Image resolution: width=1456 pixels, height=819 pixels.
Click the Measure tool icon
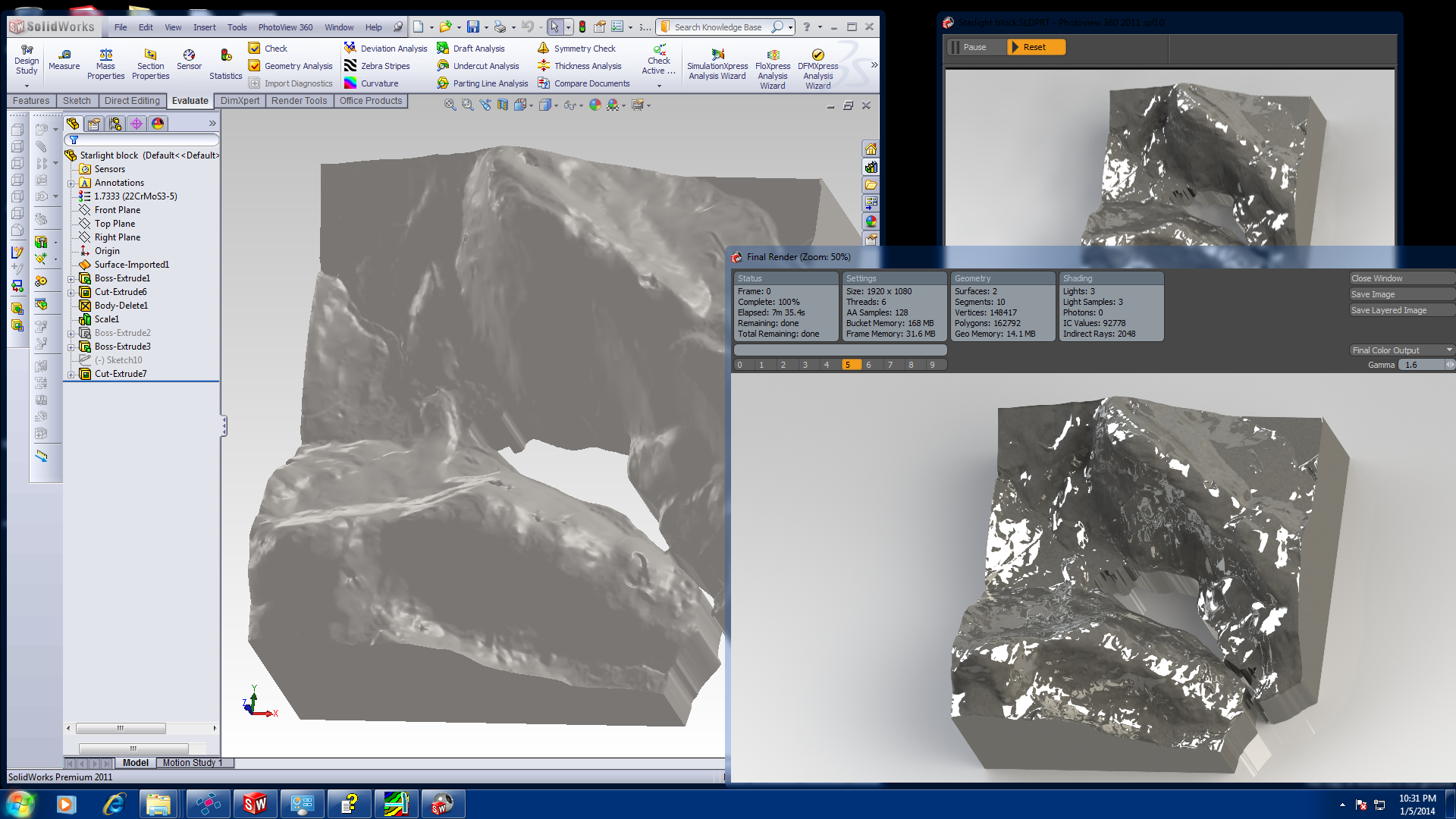pyautogui.click(x=64, y=55)
